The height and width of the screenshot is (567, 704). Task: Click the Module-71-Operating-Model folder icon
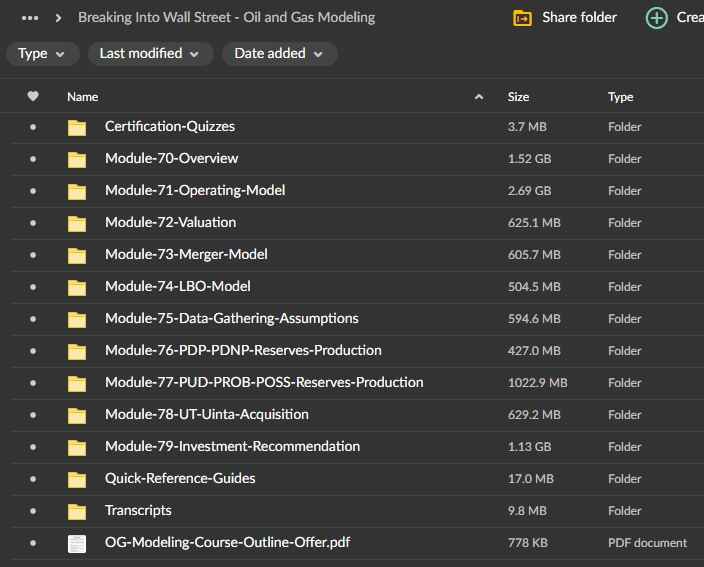(77, 191)
